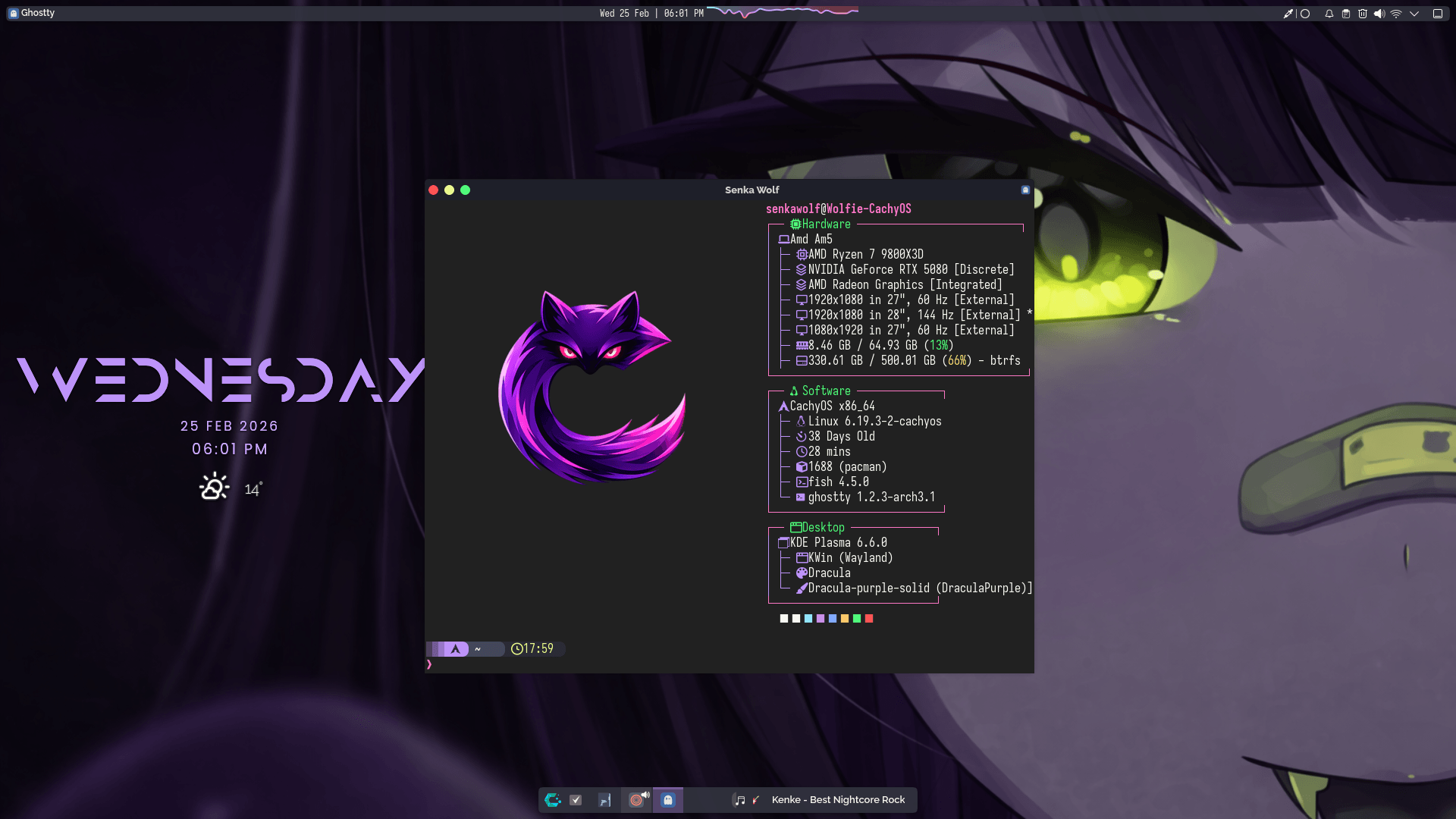Open the Wi-Fi network tray icon

[x=1396, y=14]
